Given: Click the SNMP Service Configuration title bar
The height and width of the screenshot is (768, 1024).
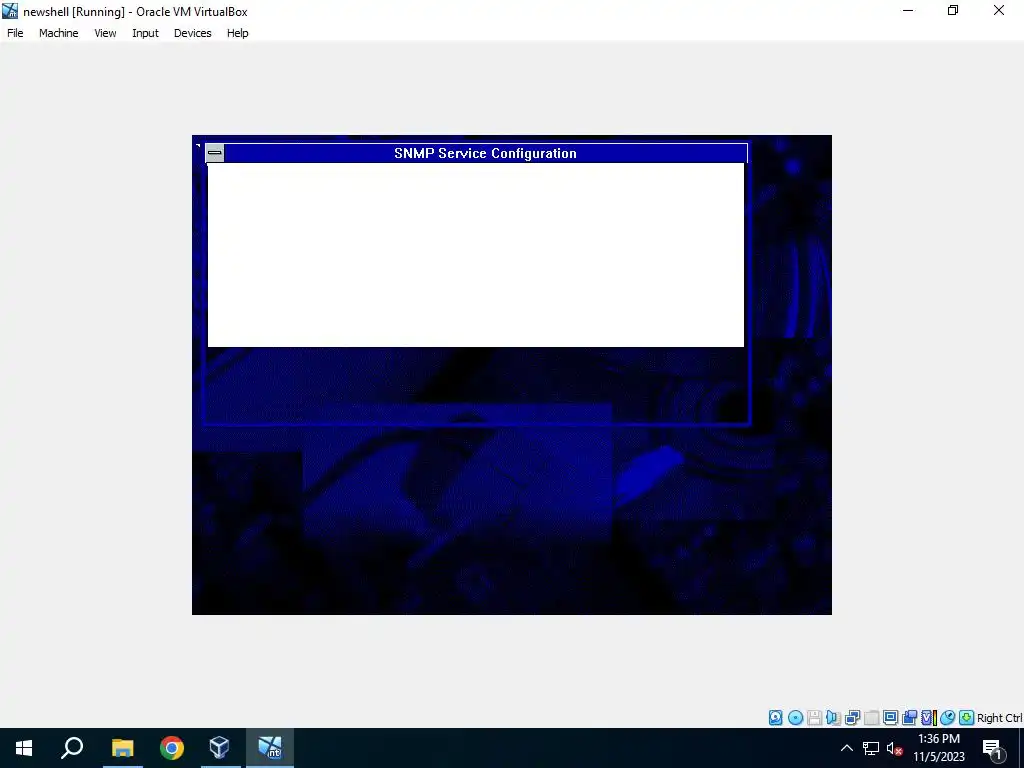Looking at the screenshot, I should coord(485,153).
